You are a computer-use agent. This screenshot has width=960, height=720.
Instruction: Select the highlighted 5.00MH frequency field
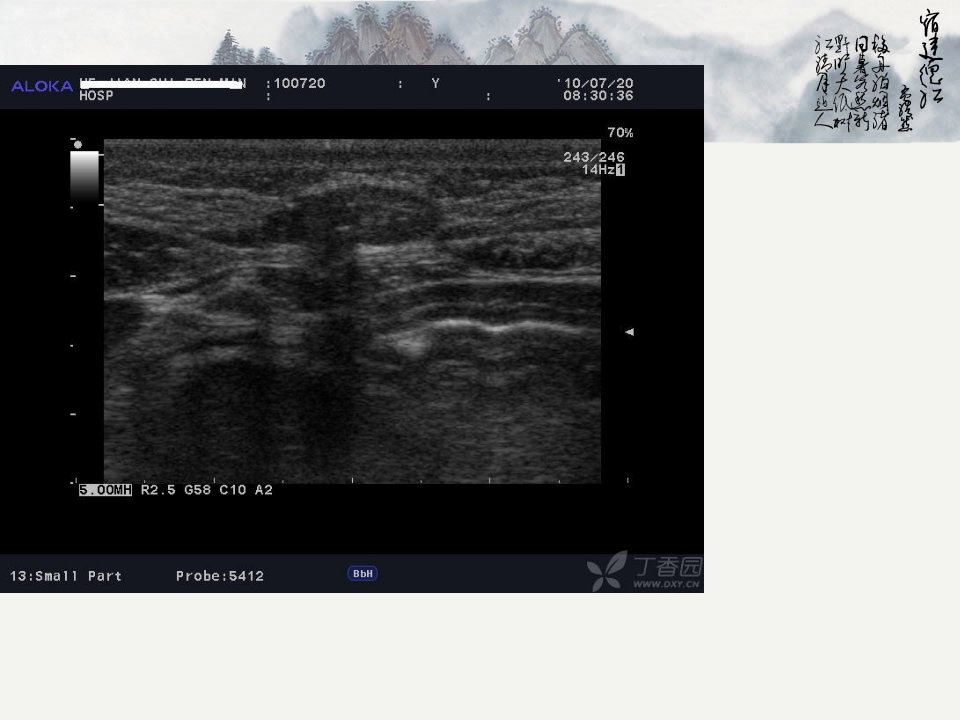coord(105,490)
